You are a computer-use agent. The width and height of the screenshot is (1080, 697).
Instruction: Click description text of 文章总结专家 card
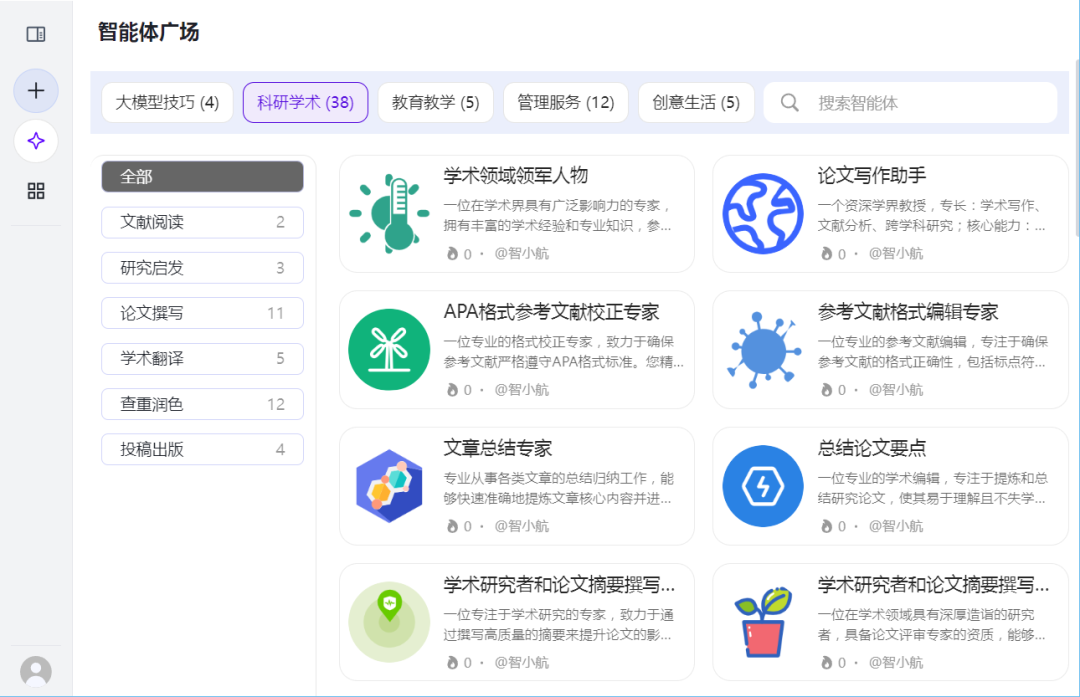click(x=559, y=488)
